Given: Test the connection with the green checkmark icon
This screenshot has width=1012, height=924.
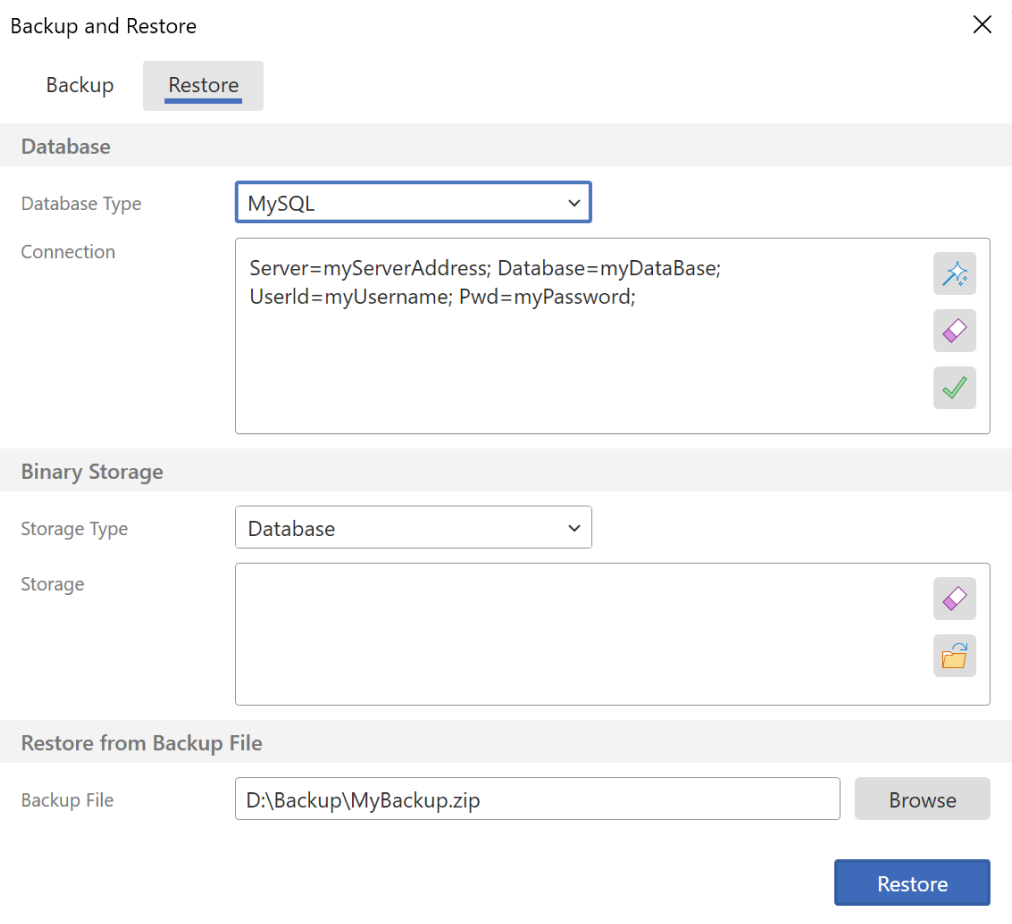Looking at the screenshot, I should tap(954, 388).
